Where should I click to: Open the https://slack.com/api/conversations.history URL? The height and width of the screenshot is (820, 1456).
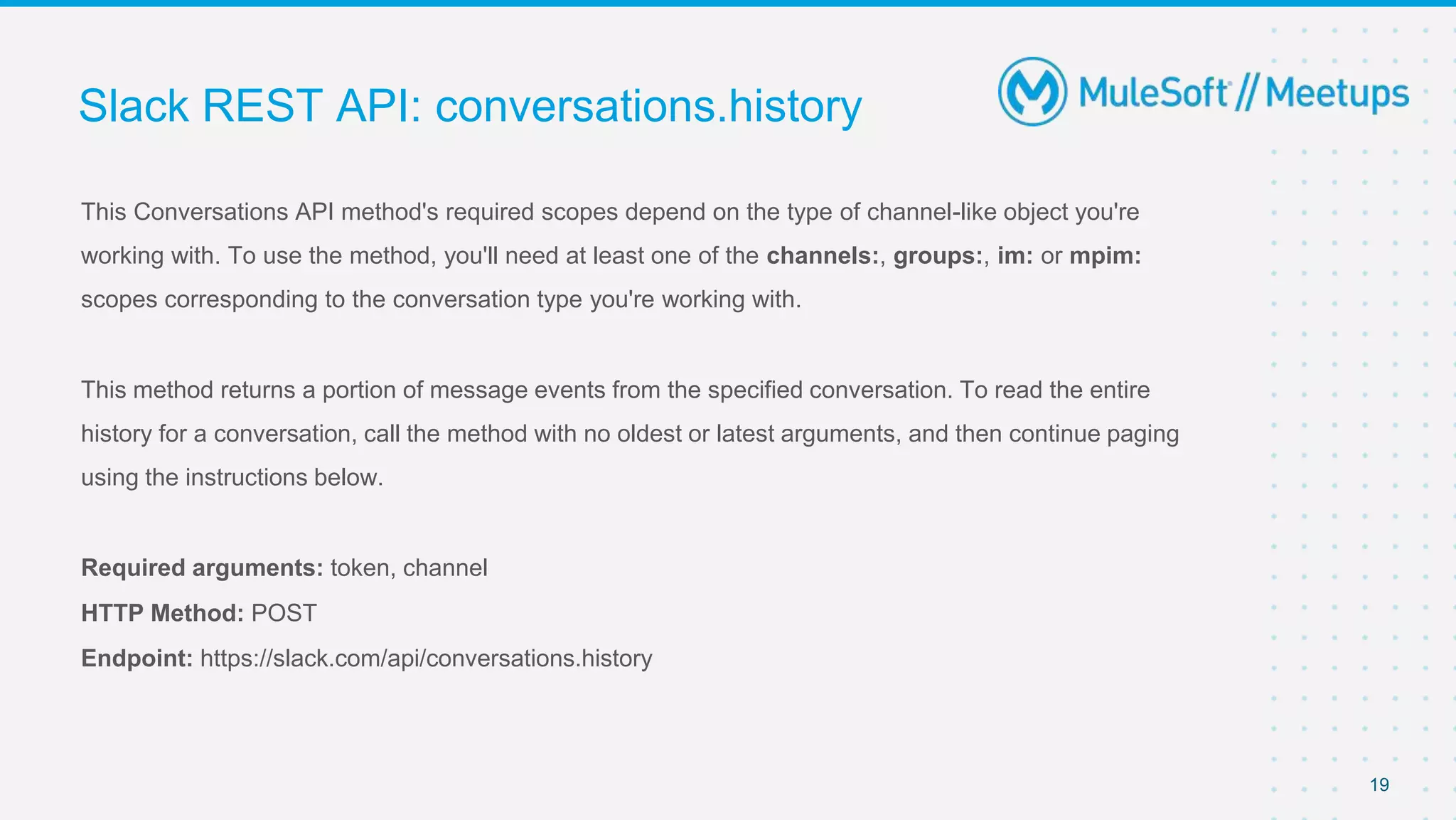(x=427, y=659)
